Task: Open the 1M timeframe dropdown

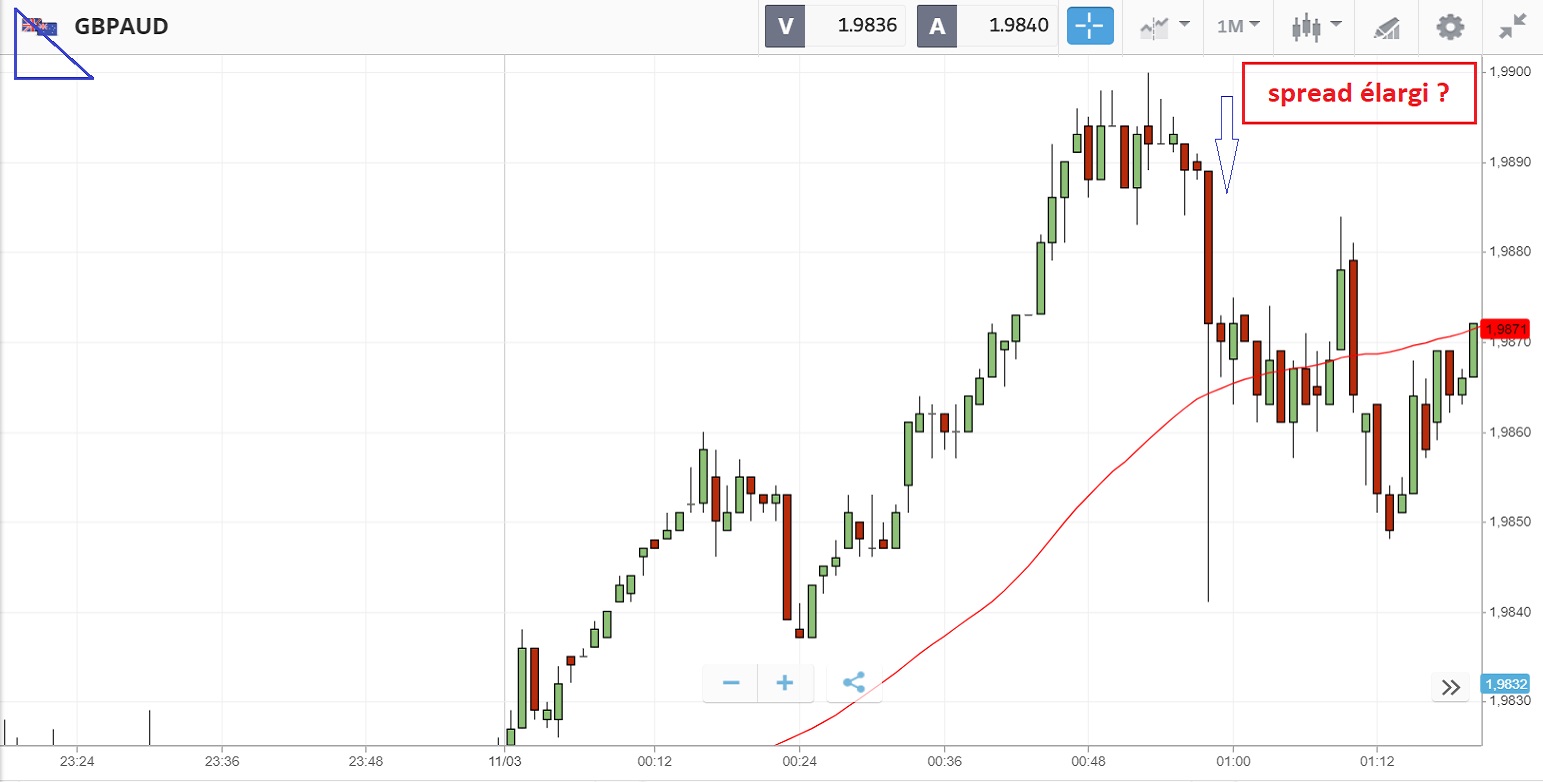Action: point(1238,27)
